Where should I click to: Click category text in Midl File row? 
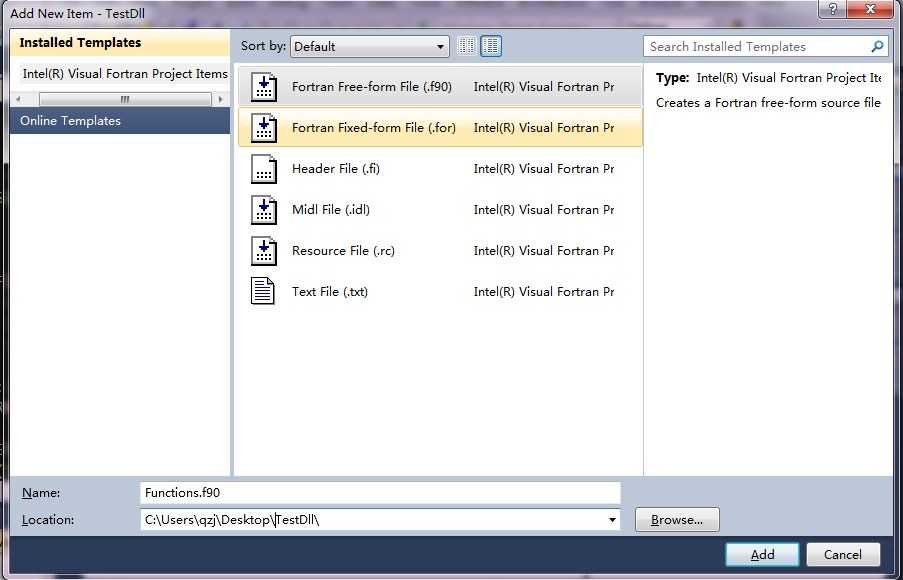click(544, 210)
